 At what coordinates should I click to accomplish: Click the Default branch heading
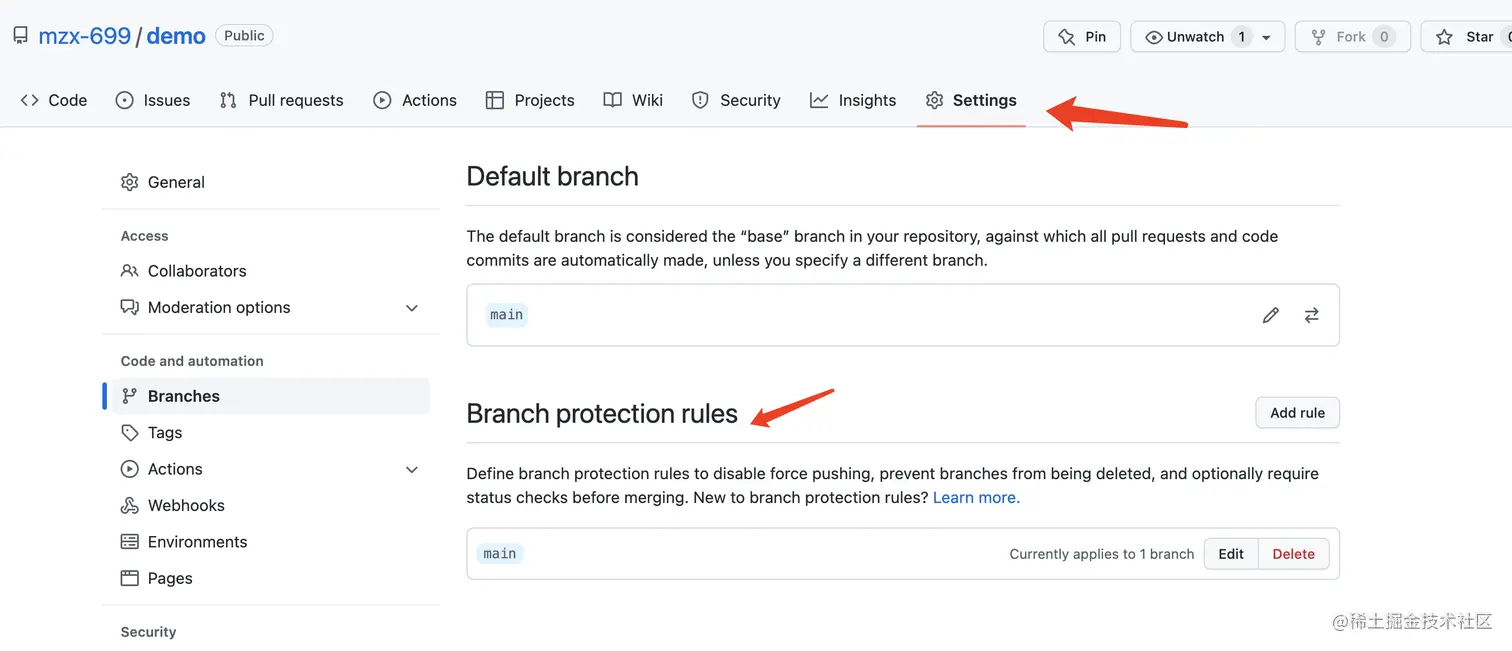click(x=552, y=177)
